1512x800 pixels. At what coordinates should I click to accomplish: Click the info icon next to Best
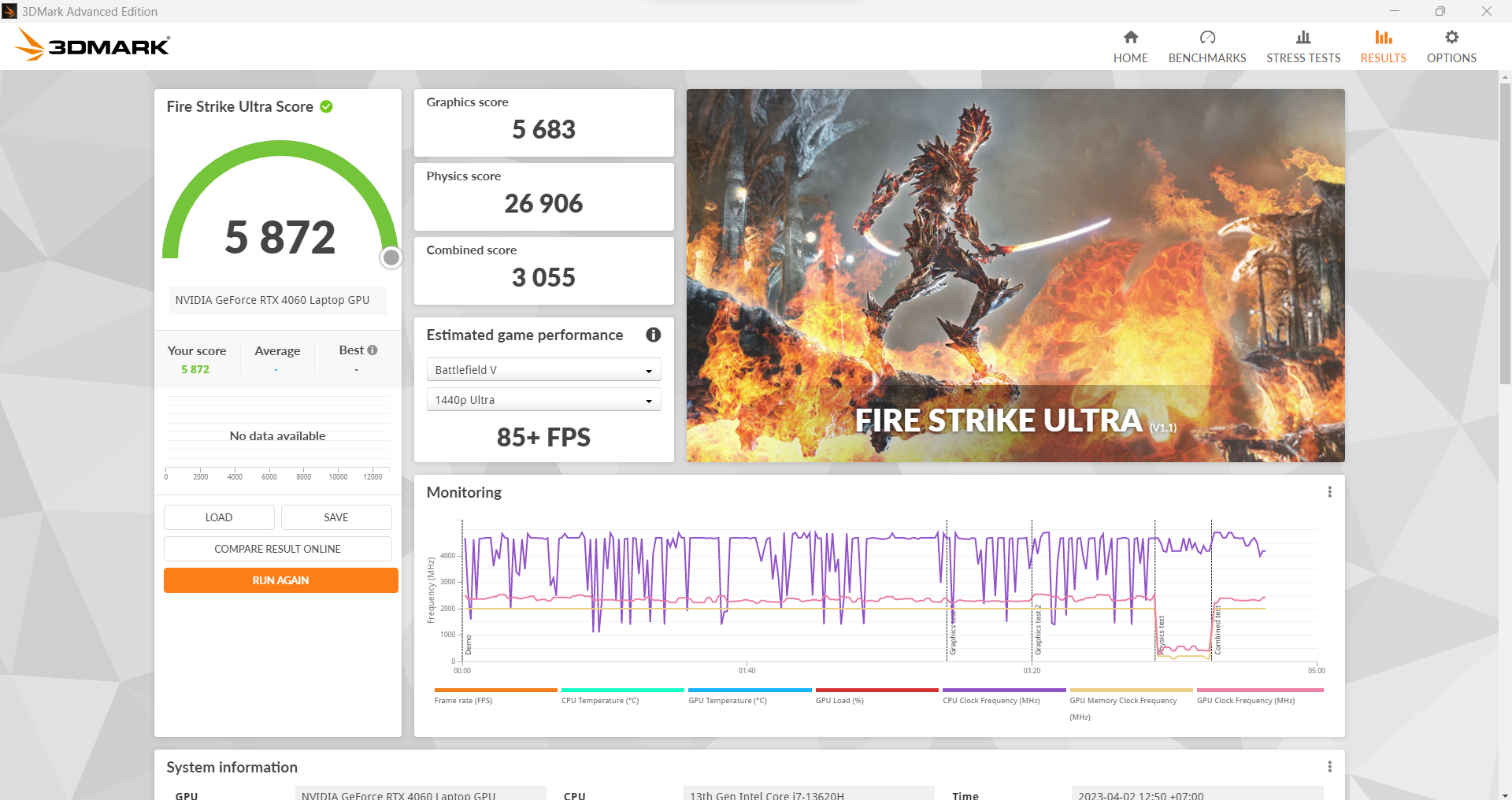(x=372, y=350)
